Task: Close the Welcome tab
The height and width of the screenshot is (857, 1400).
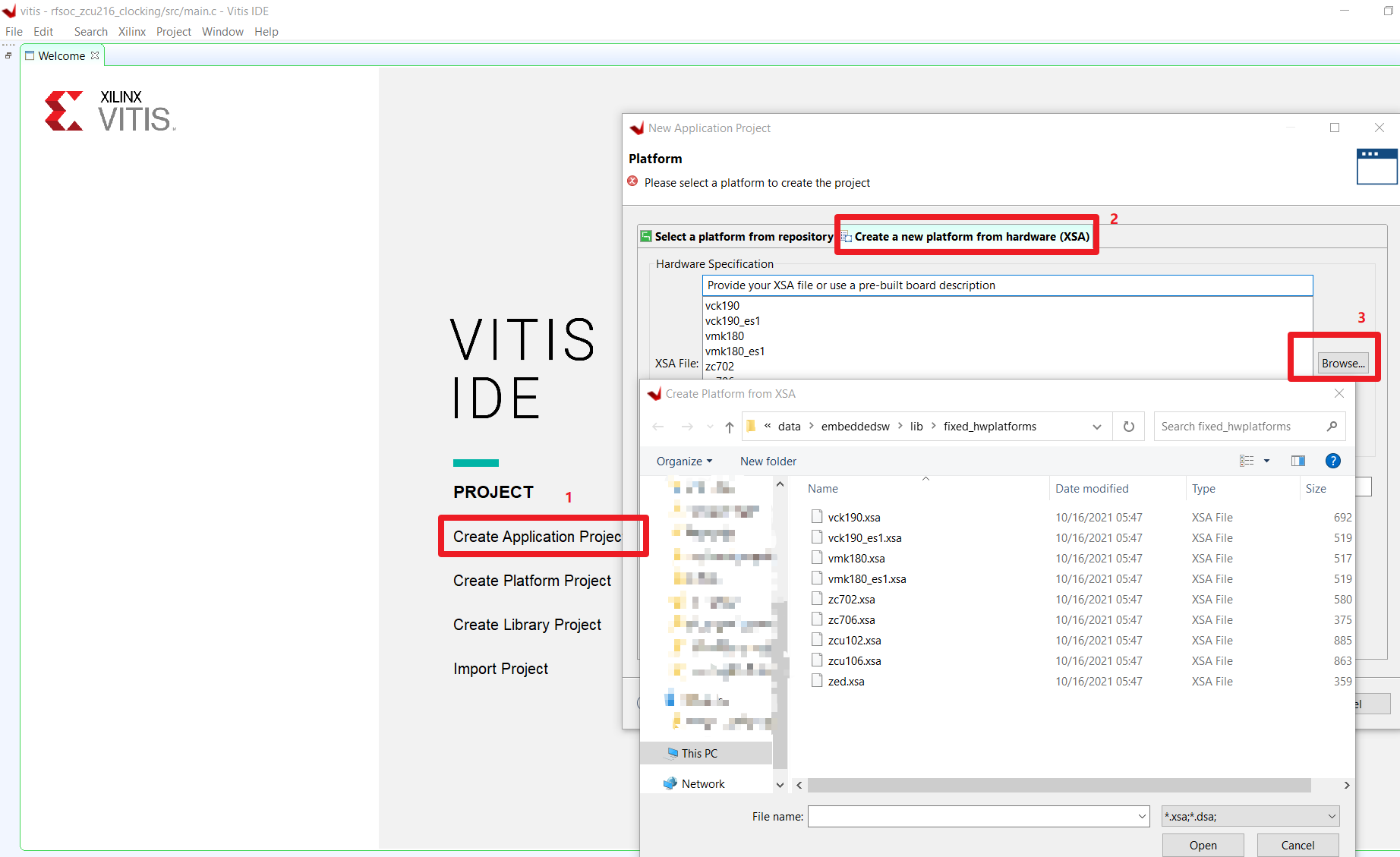Action: point(95,55)
